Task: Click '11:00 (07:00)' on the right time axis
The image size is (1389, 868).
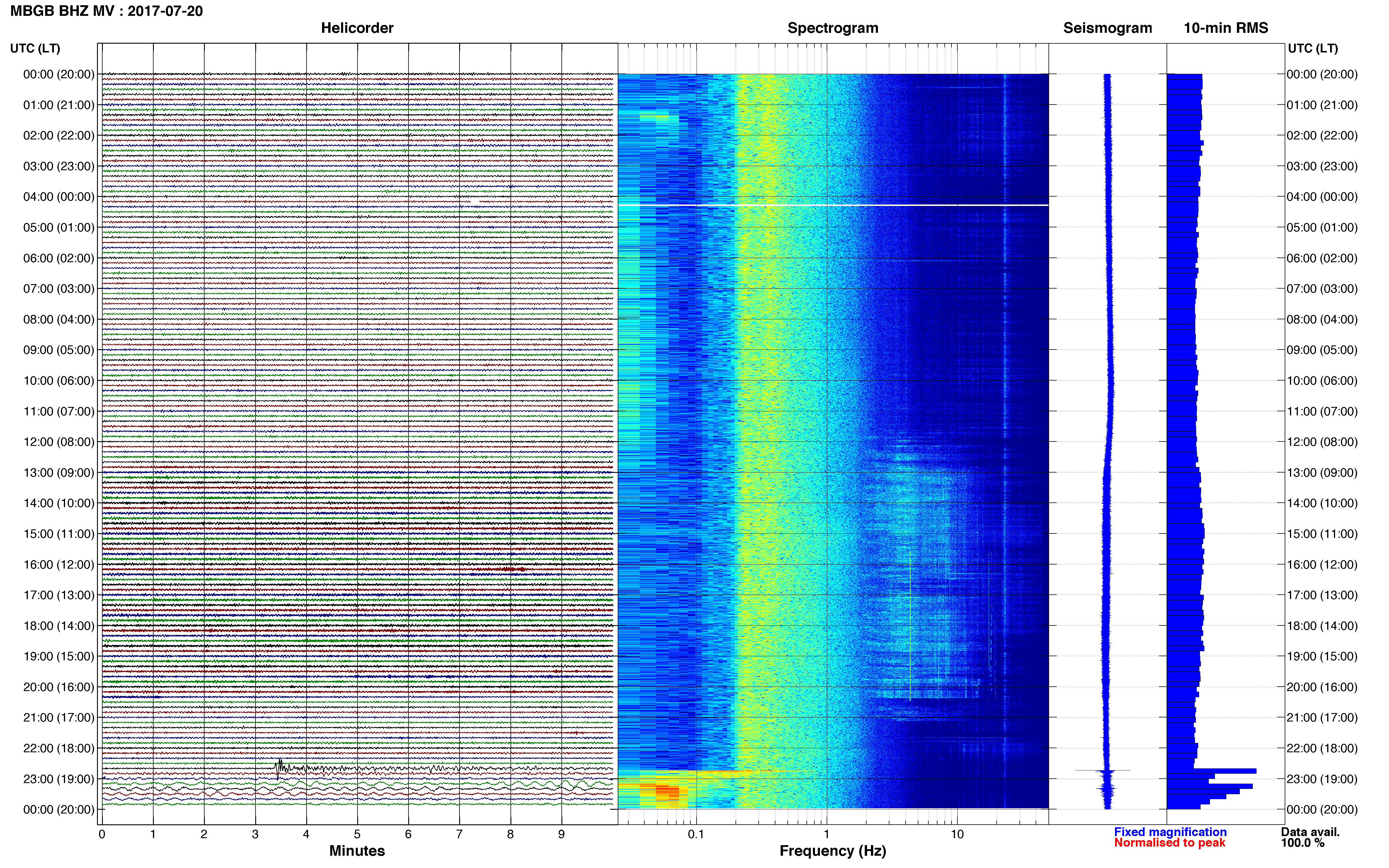Action: 1322,412
